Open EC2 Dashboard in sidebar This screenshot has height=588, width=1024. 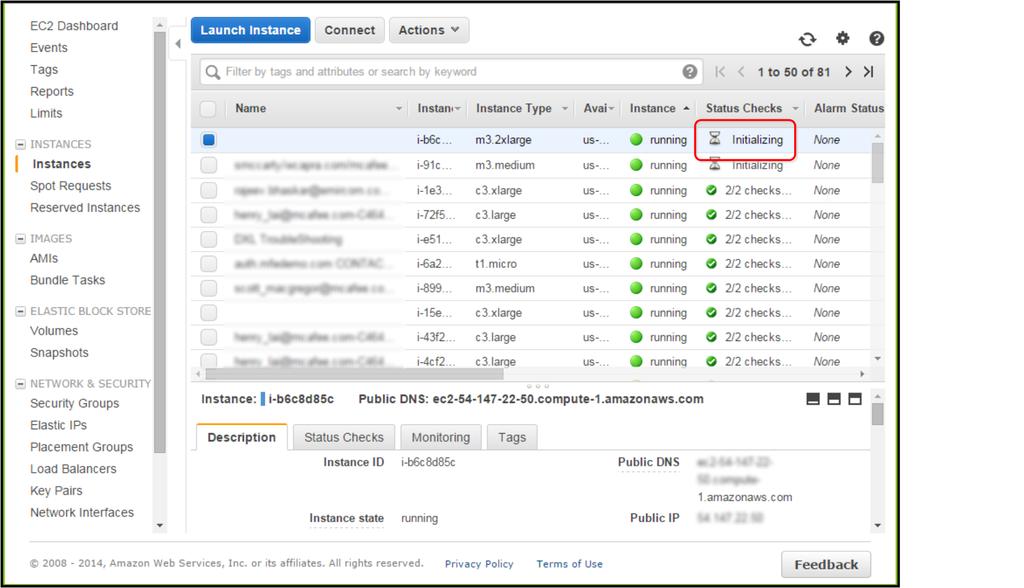coord(74,25)
